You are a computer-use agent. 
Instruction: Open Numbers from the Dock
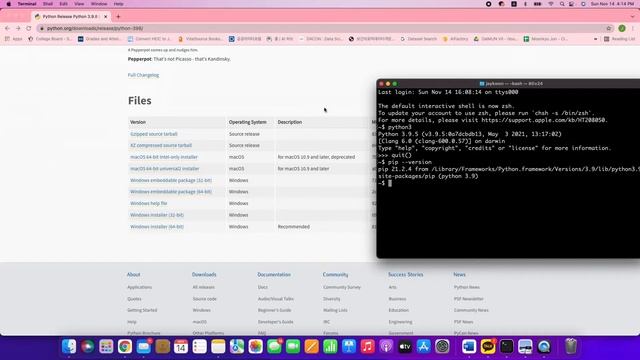click(330, 347)
